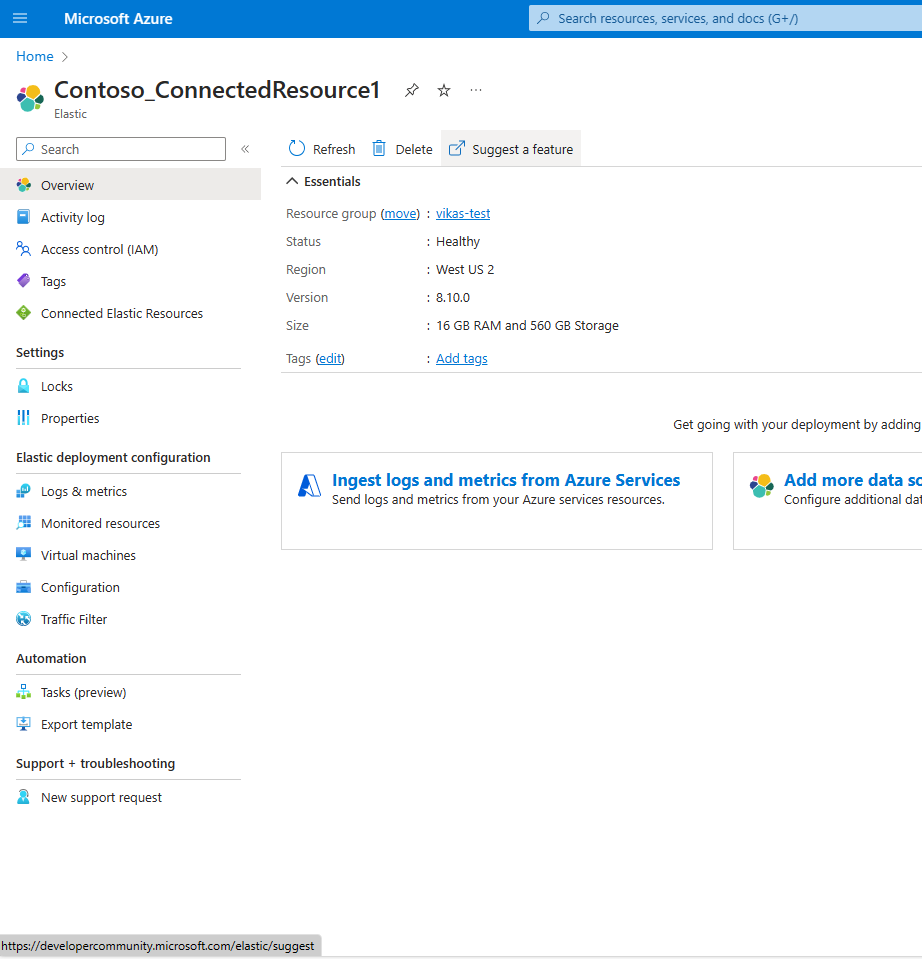Click the sidebar menu Search field
922x959 pixels.
click(121, 149)
